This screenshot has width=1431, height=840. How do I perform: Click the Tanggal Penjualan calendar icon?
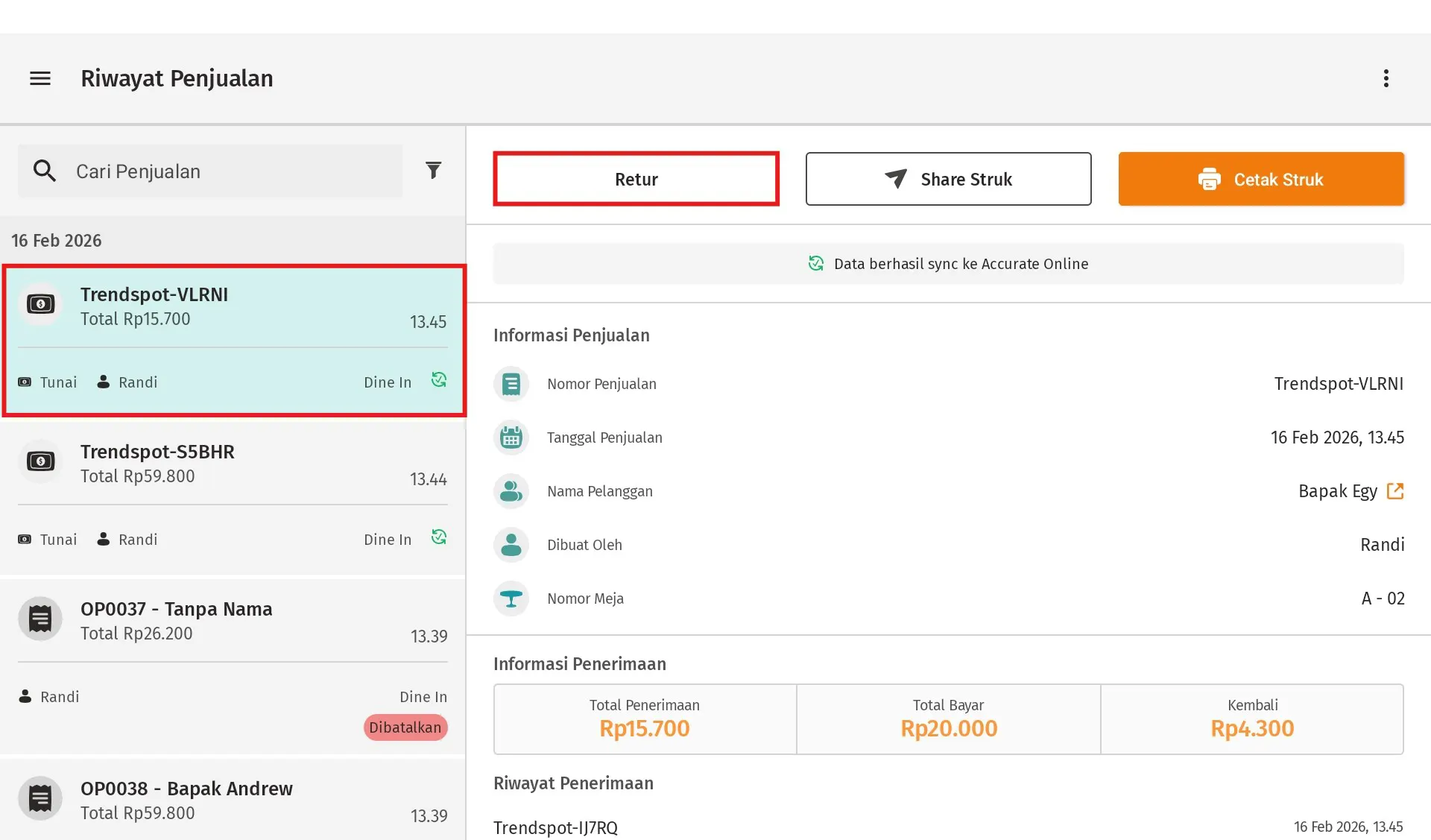[511, 438]
